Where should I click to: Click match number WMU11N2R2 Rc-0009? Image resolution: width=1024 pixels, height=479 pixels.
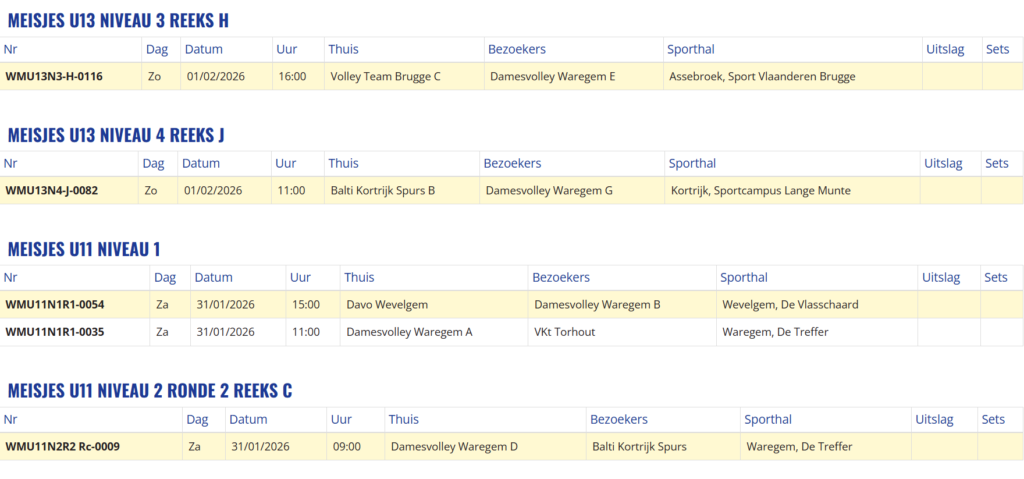(63, 446)
